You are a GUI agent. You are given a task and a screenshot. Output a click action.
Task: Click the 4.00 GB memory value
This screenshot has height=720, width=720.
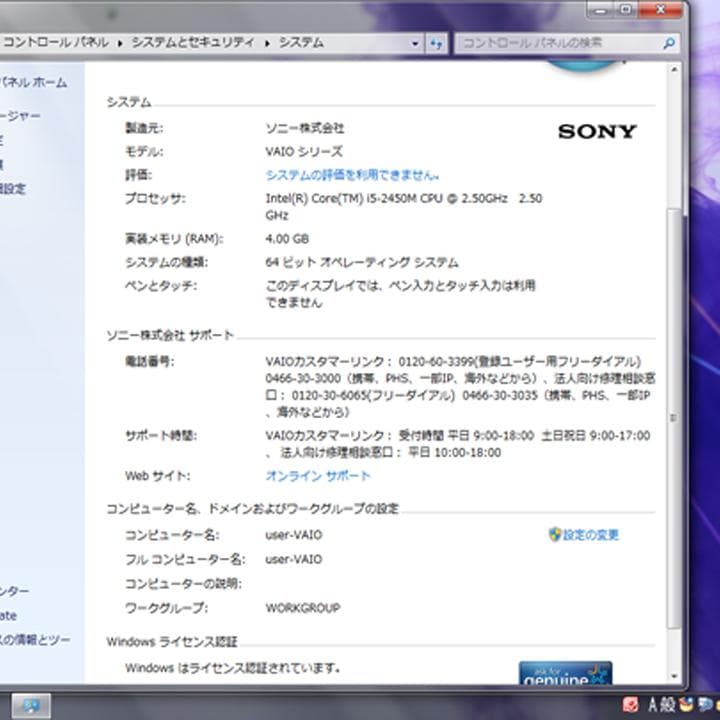point(287,239)
